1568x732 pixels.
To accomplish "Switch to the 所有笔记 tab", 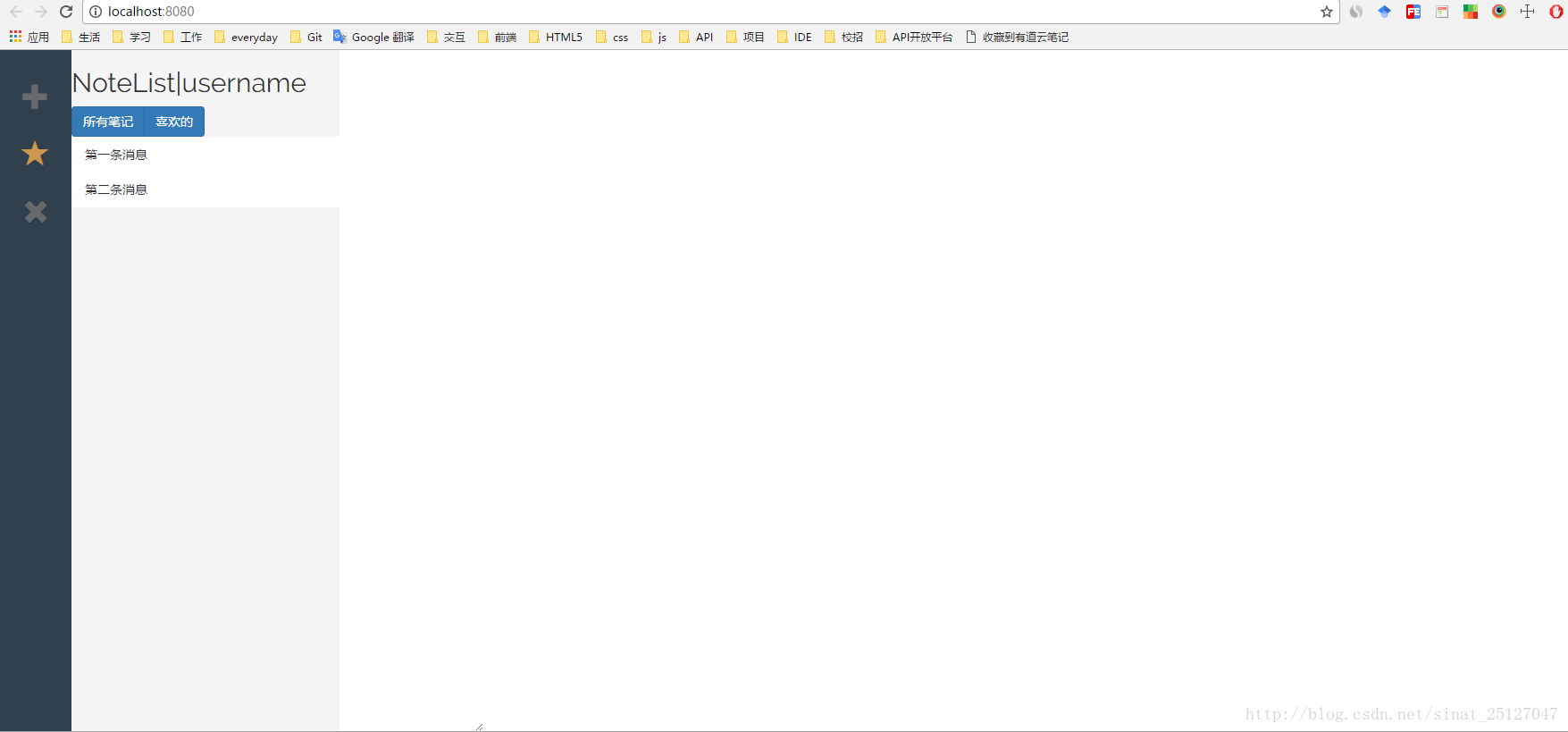I will 108,122.
